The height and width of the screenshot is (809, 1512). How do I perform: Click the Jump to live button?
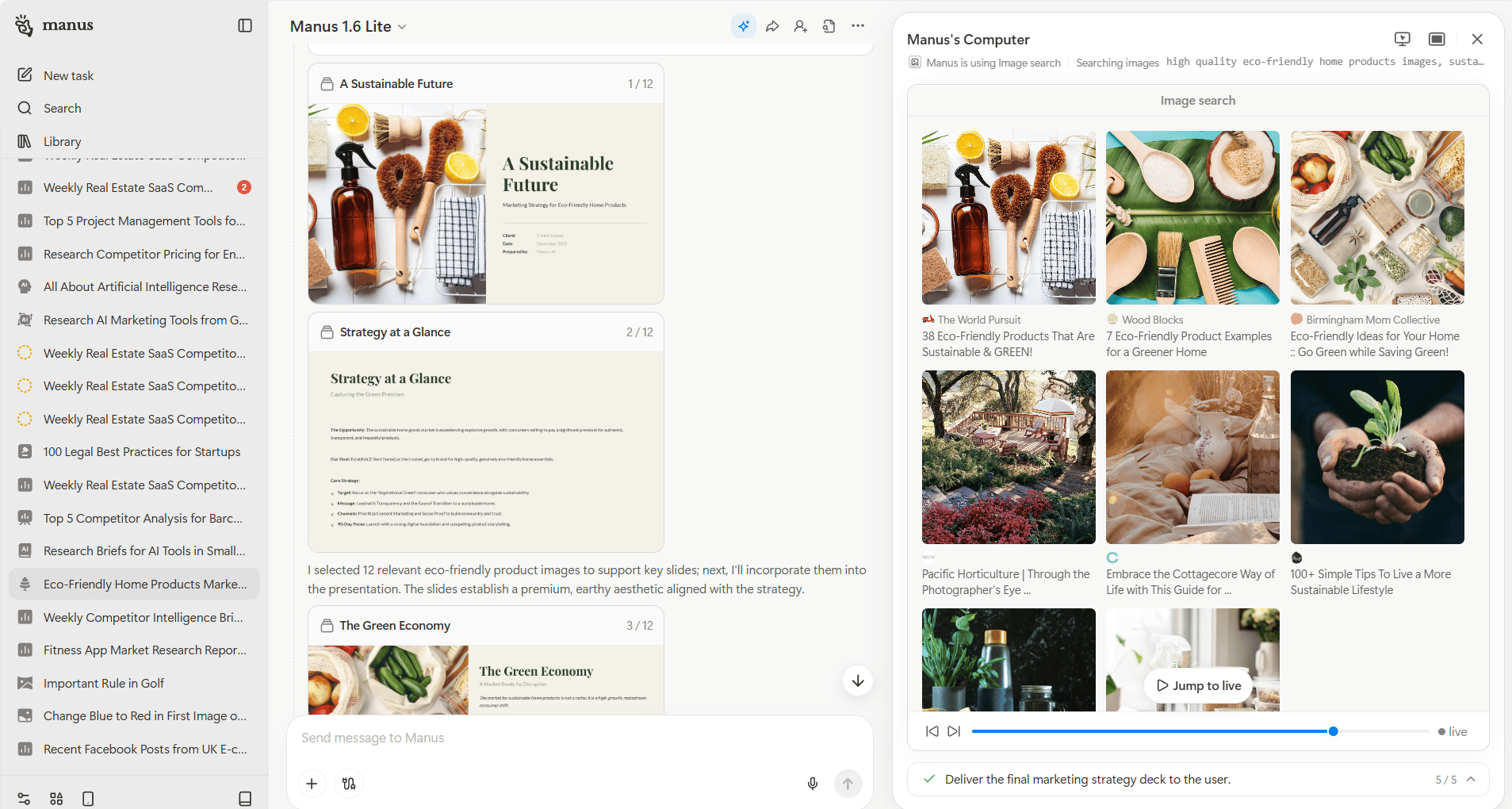click(1199, 686)
